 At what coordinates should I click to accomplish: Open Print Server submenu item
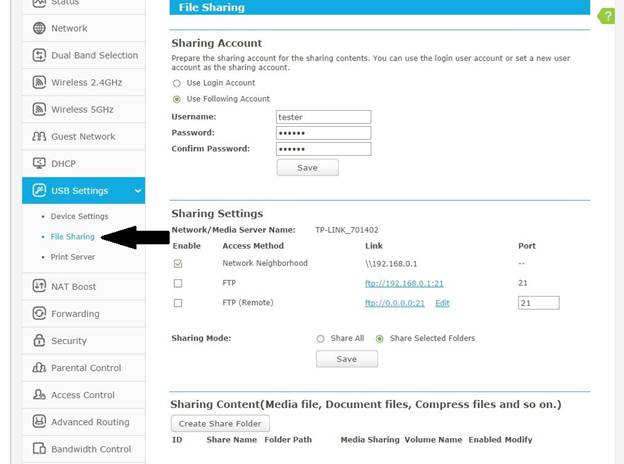(x=73, y=257)
